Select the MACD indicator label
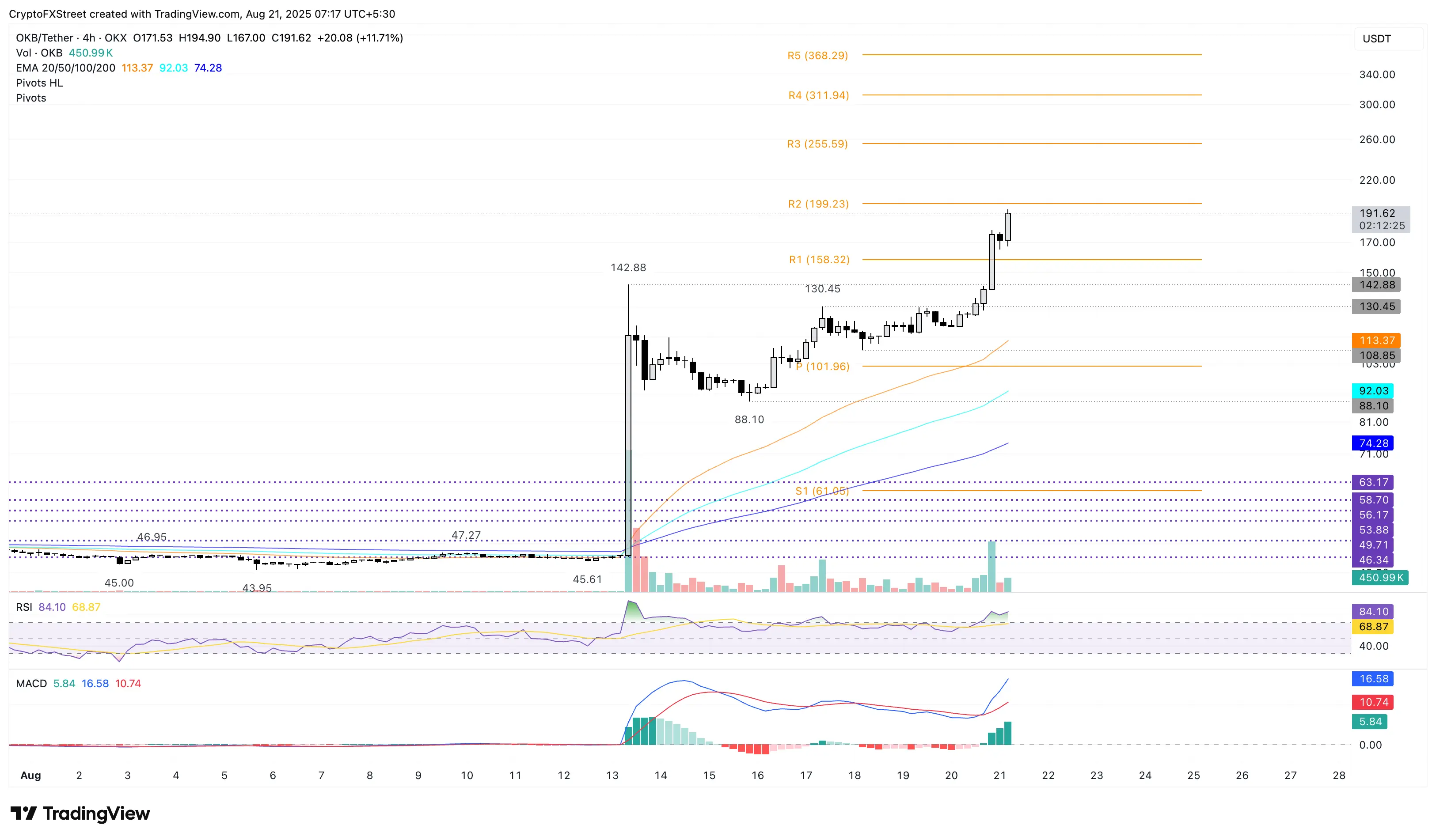This screenshot has height=840, width=1436. (x=31, y=683)
